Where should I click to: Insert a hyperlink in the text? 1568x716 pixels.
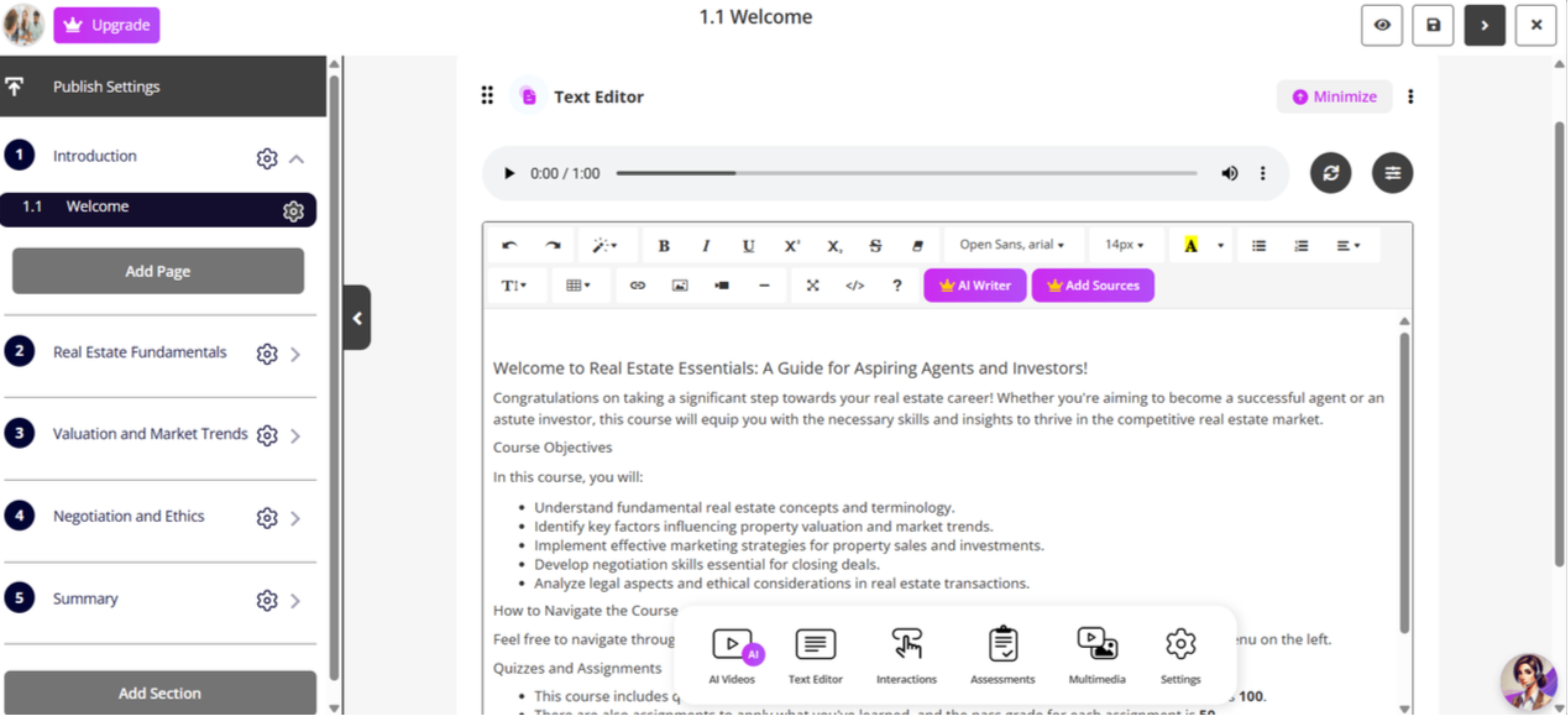(x=638, y=285)
